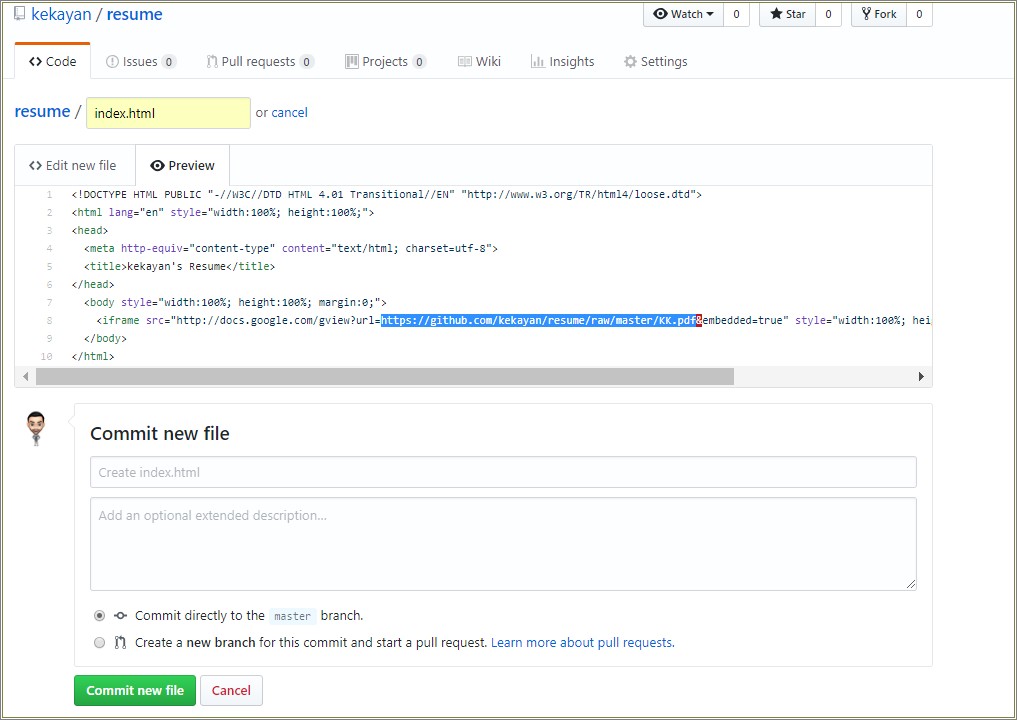The image size is (1017, 720).
Task: Open Projects via its board icon
Action: point(351,61)
